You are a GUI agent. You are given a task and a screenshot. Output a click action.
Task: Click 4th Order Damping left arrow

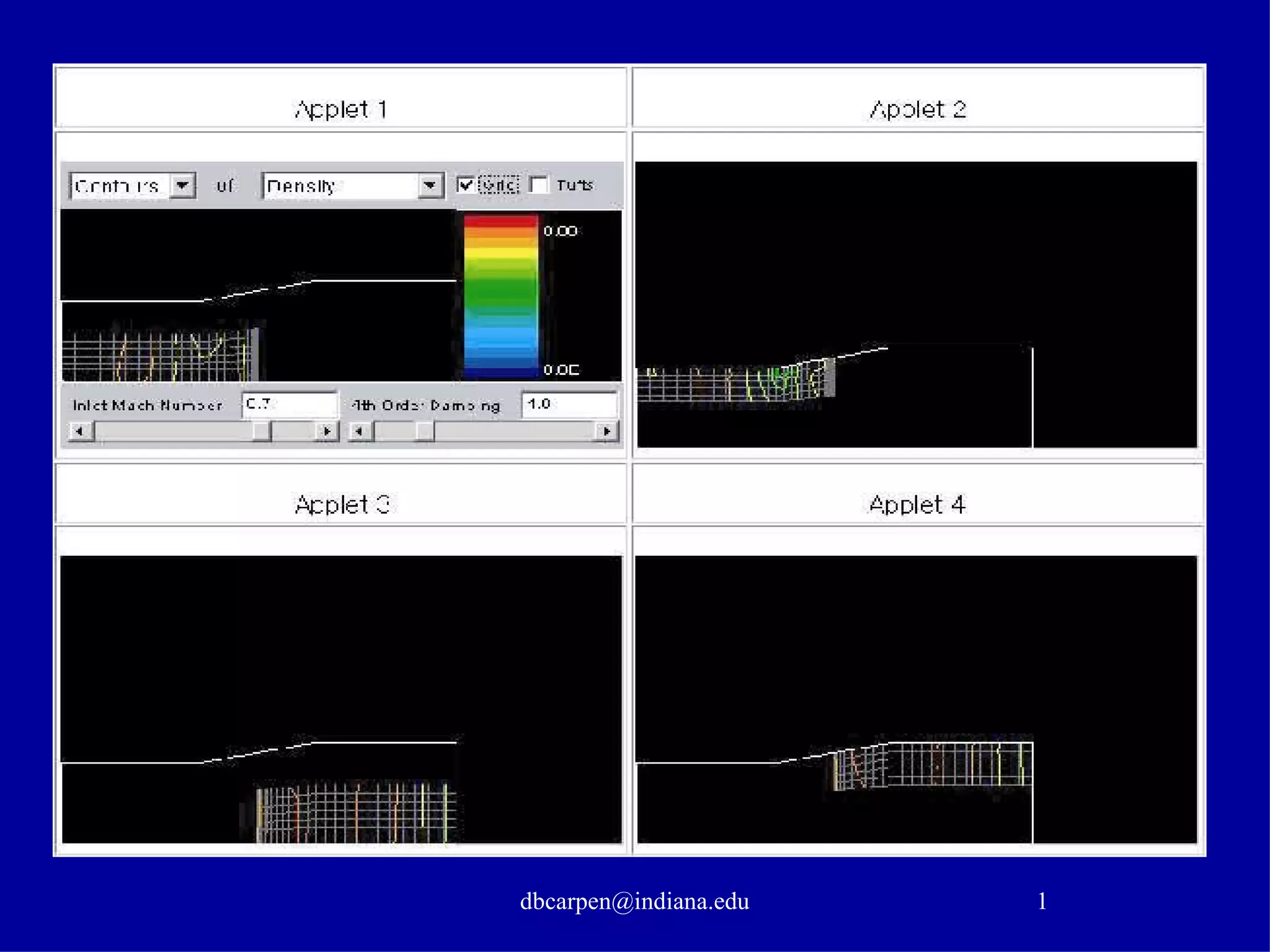click(359, 431)
